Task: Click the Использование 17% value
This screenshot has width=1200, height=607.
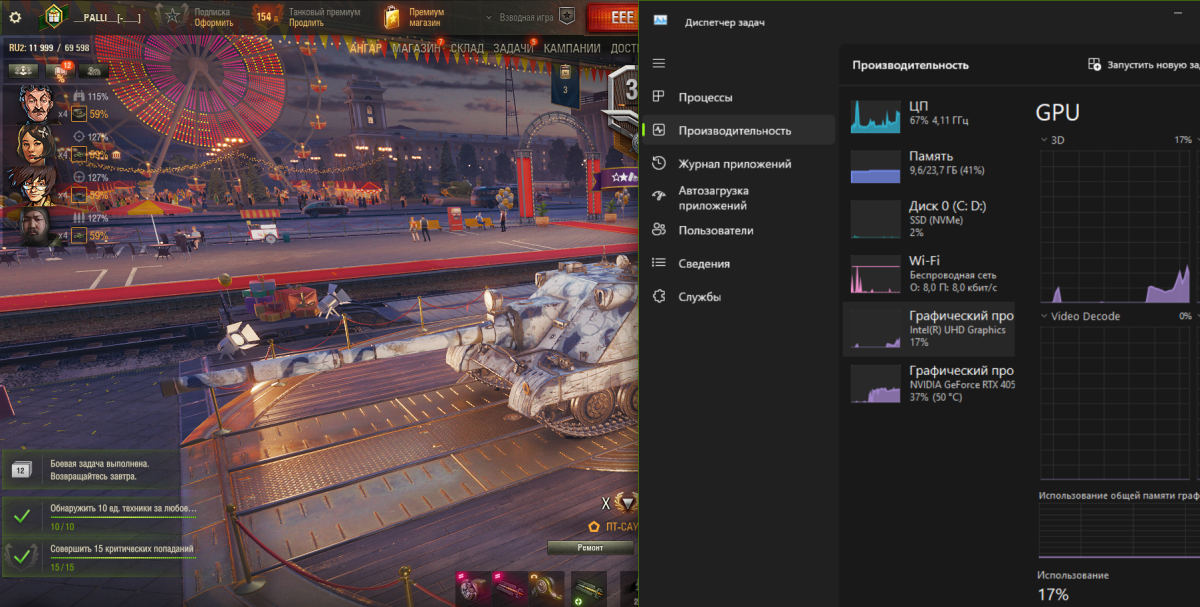Action: [x=1054, y=595]
